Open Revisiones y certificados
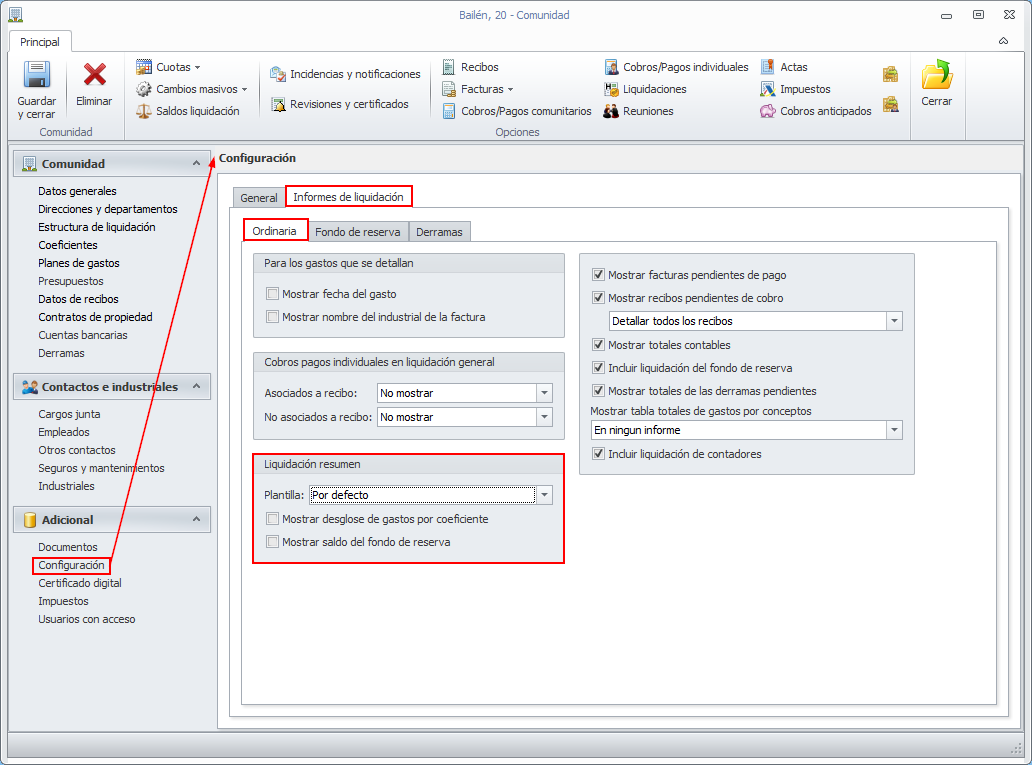 coord(340,104)
